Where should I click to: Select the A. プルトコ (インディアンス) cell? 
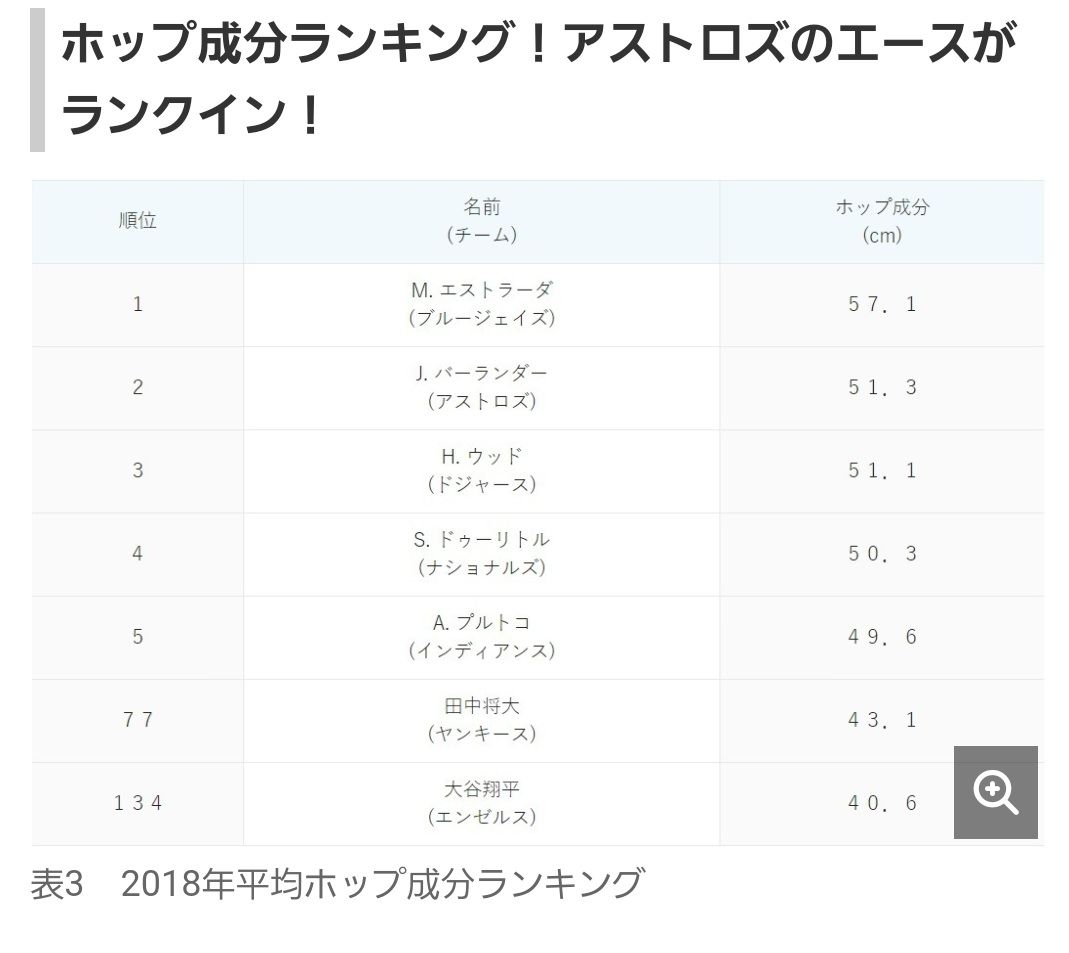481,637
